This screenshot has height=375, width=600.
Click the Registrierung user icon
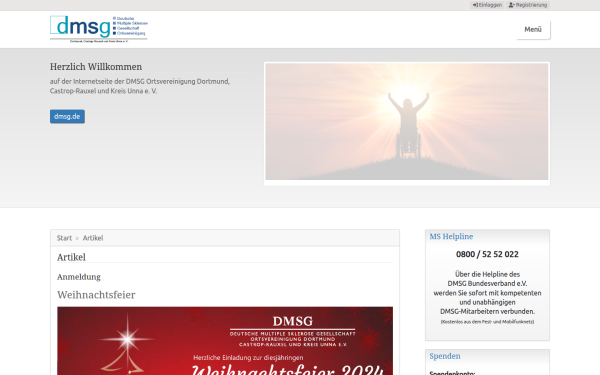click(512, 5)
